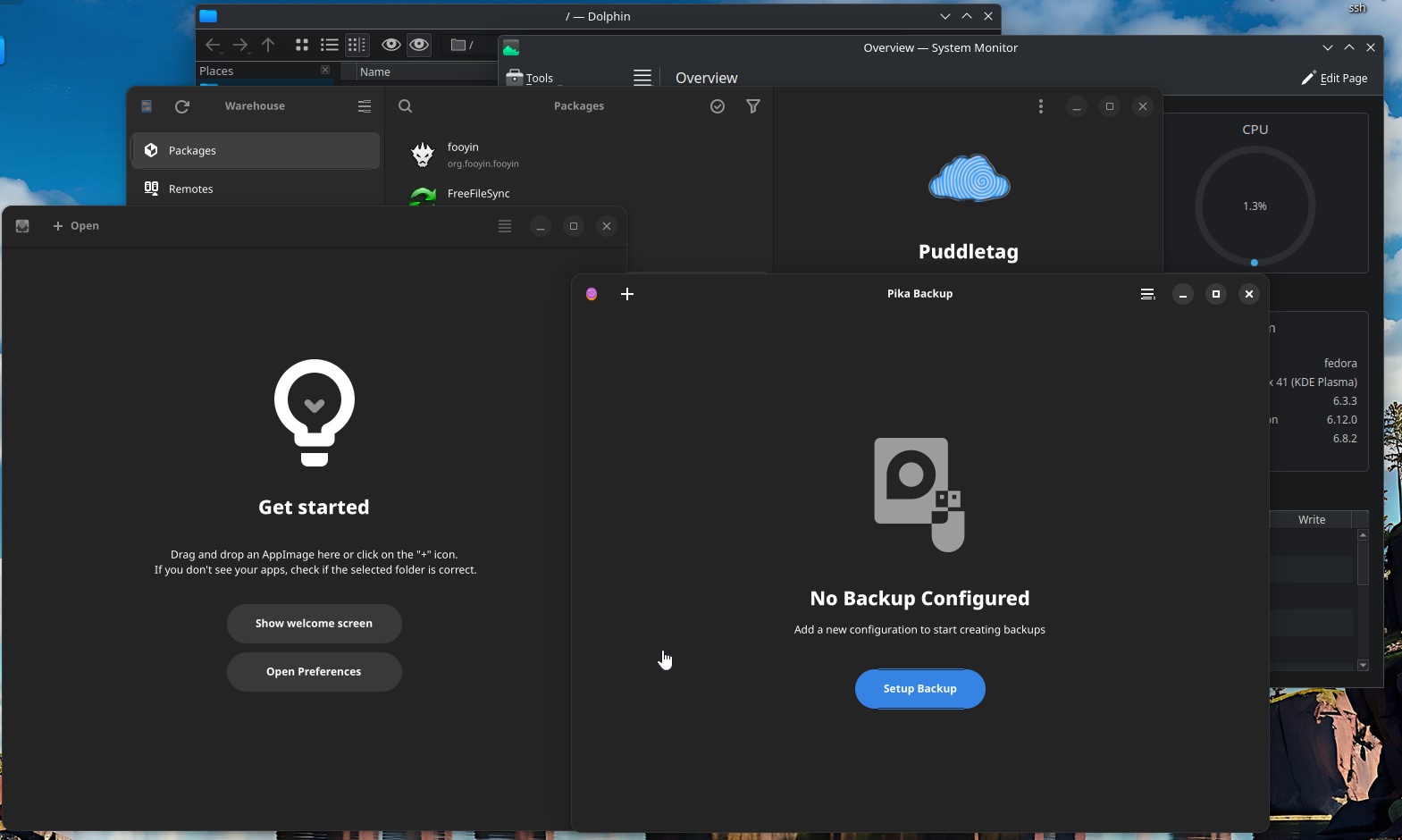Click Puddletag cloud app icon
The image size is (1402, 840).
pyautogui.click(x=969, y=178)
